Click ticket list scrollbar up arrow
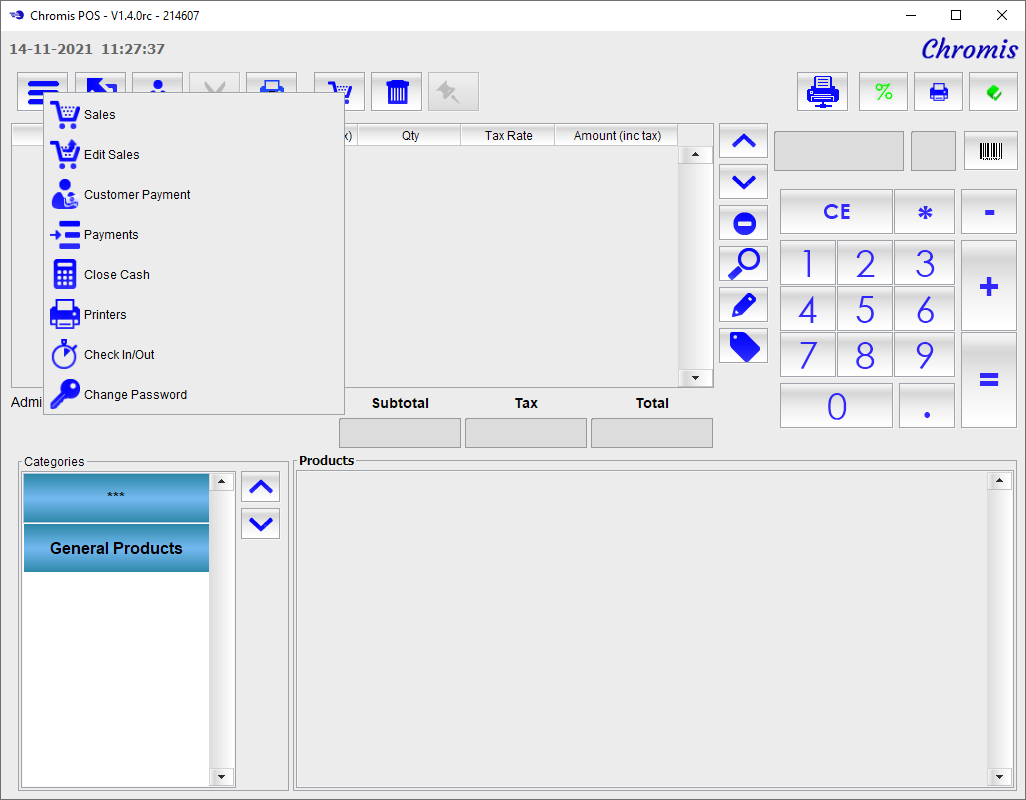Viewport: 1026px width, 800px height. [x=695, y=155]
